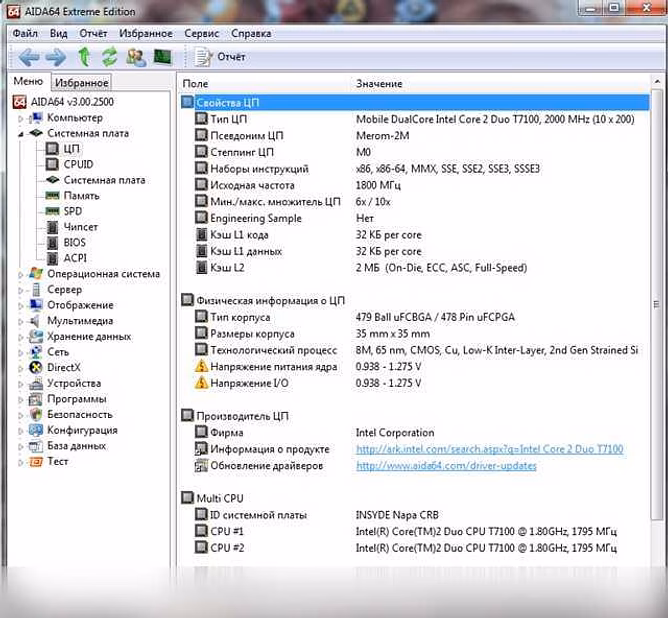Click the Сеть network icon
Image resolution: width=668 pixels, height=618 pixels.
(35, 352)
